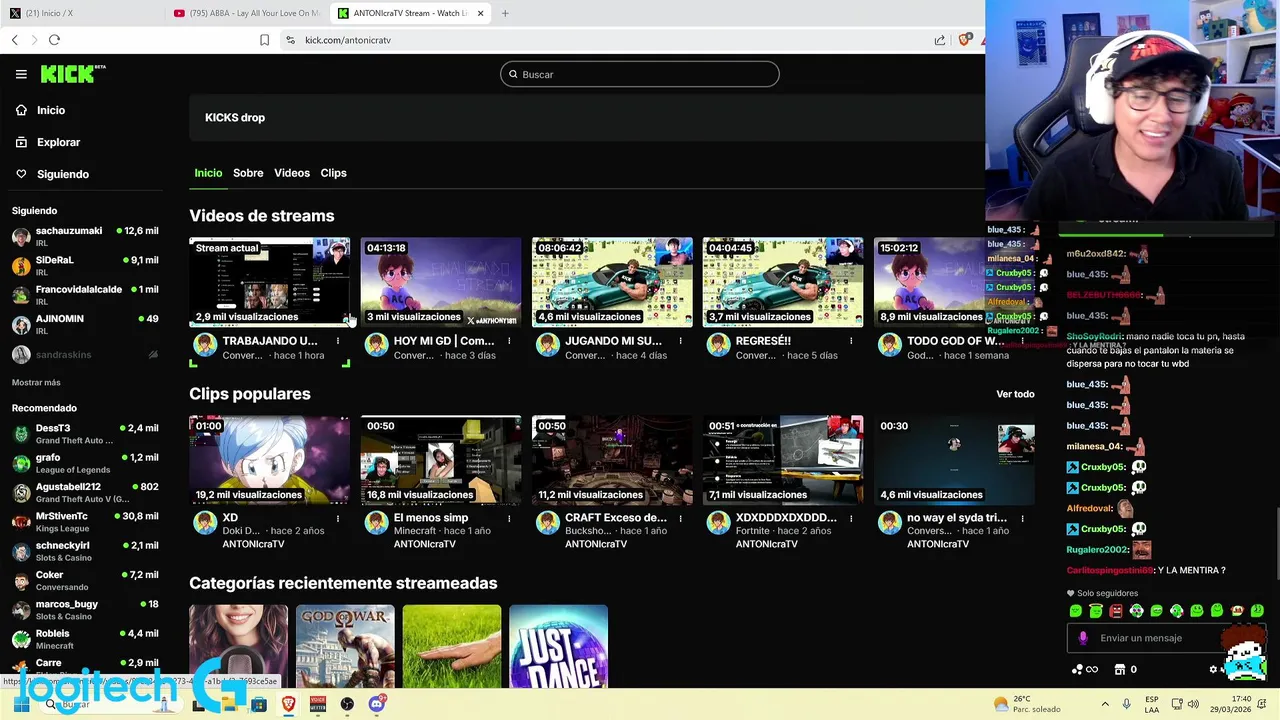Open Explorar in the sidebar
The height and width of the screenshot is (720, 1280).
click(x=58, y=142)
